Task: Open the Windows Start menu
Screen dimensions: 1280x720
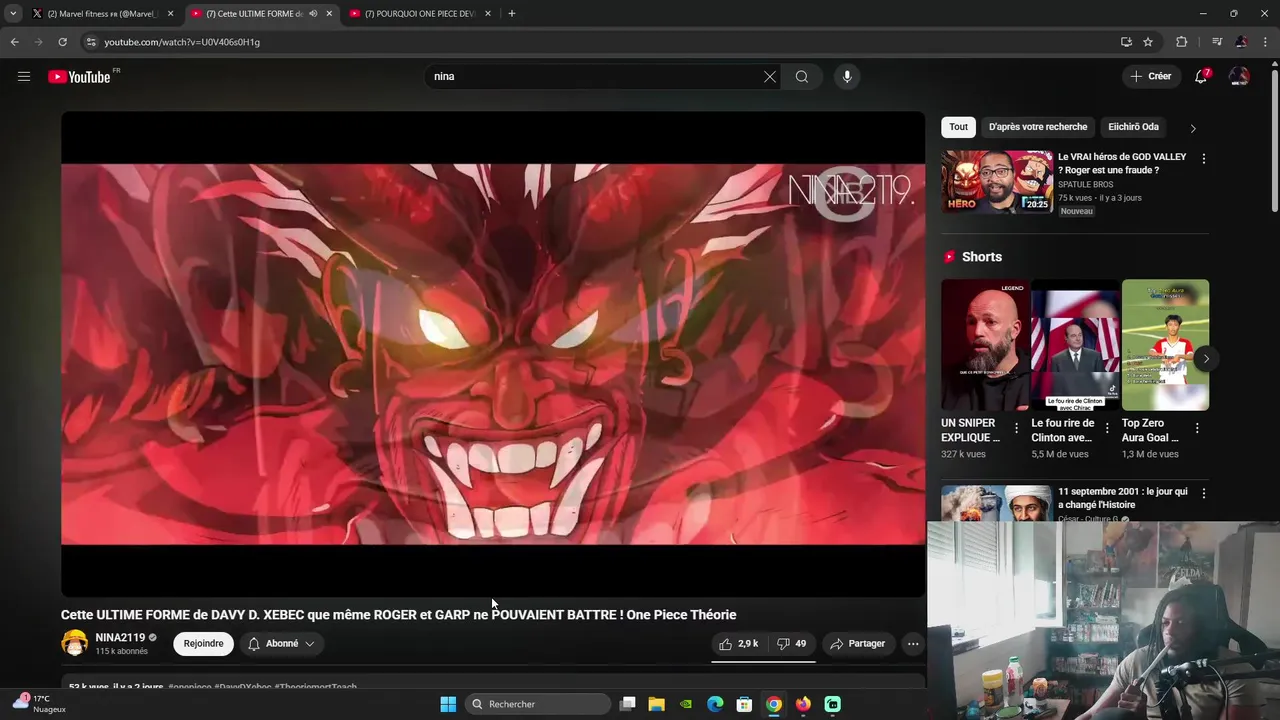Action: coord(448,704)
